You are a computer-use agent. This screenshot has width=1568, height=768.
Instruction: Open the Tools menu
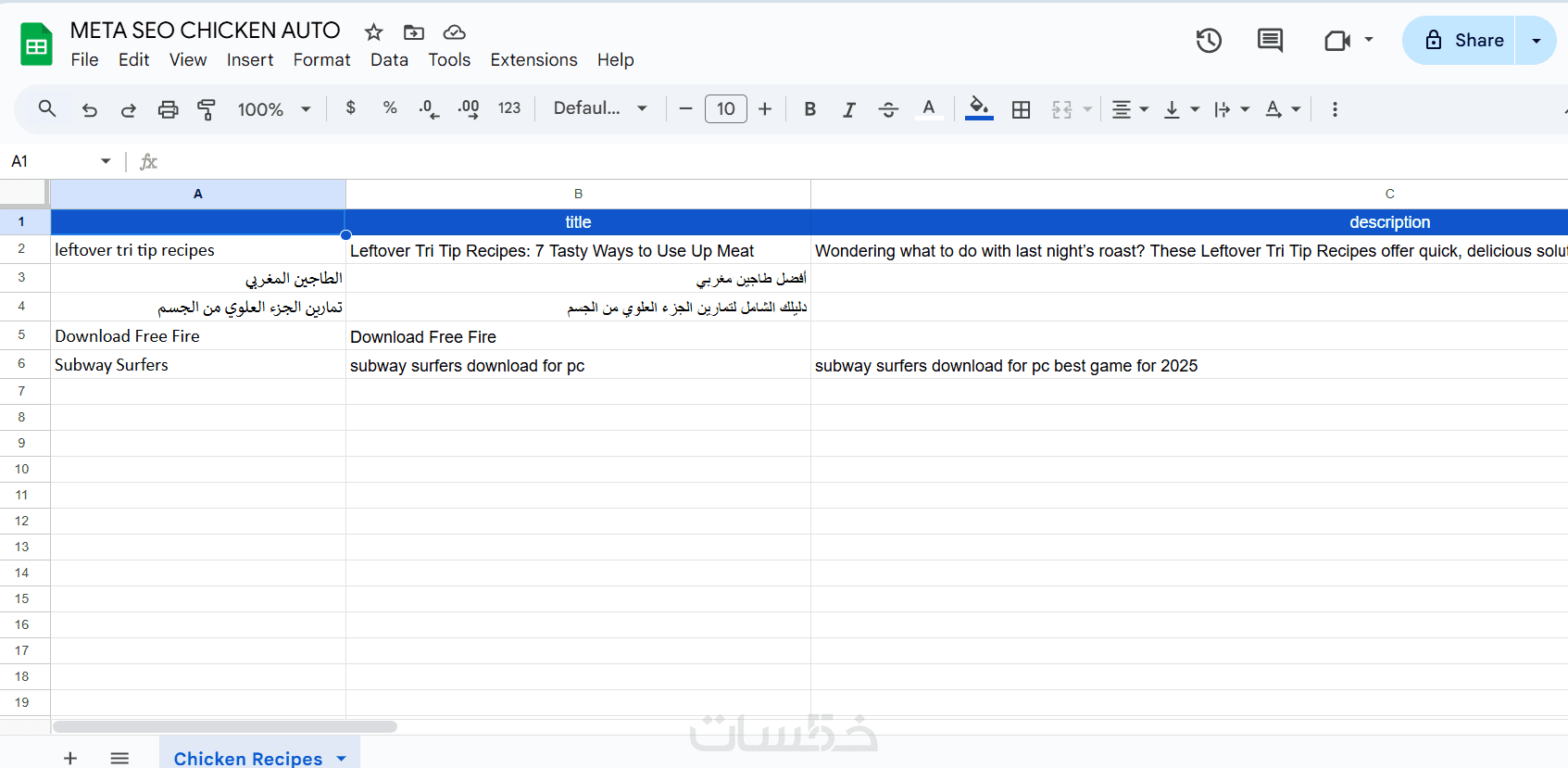(449, 60)
